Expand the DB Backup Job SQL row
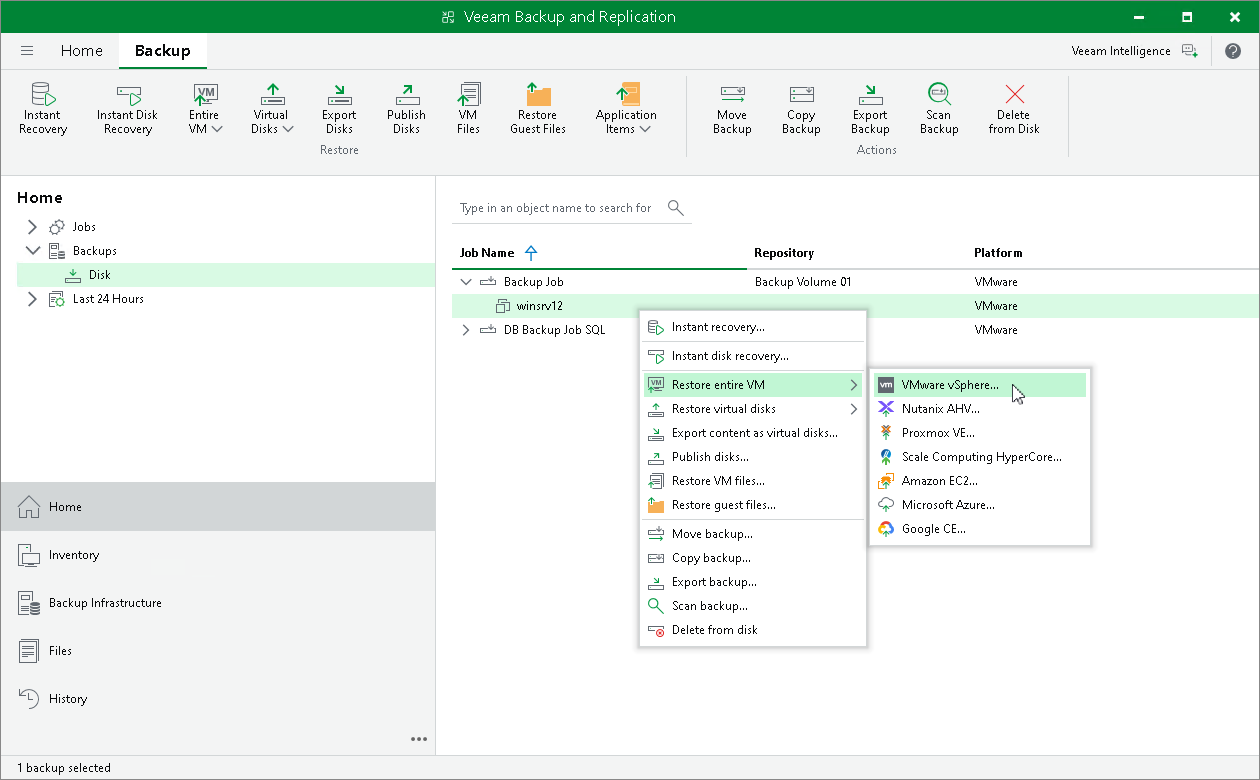This screenshot has width=1260, height=780. click(x=465, y=330)
